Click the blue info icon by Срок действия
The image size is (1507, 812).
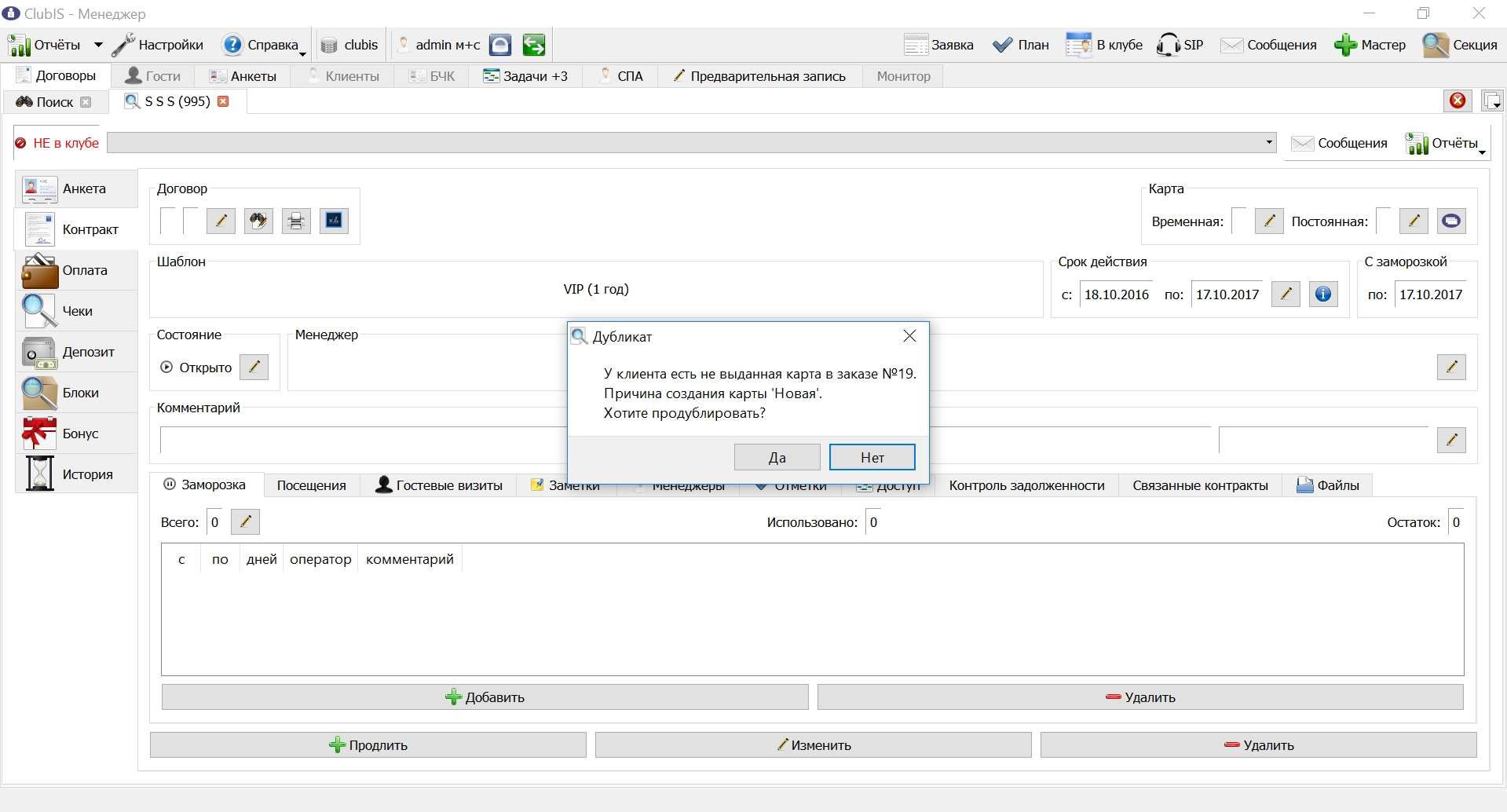[1323, 294]
